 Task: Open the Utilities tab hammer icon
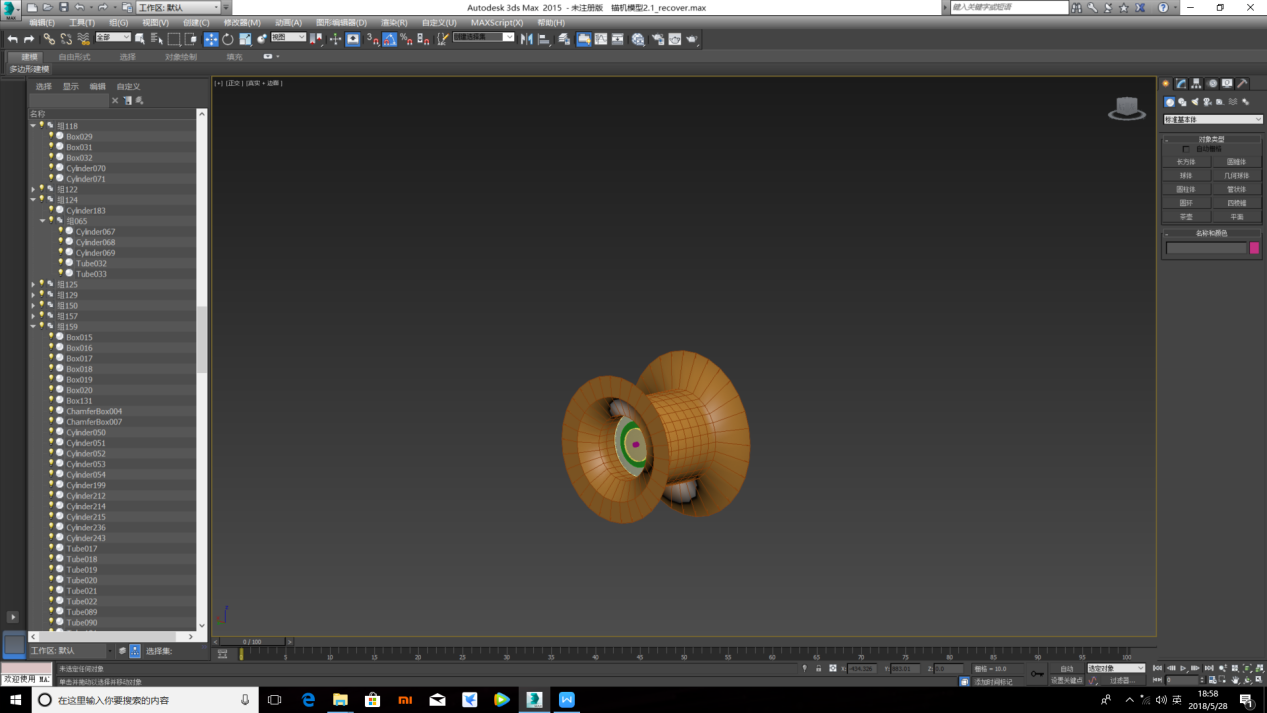tap(1242, 84)
